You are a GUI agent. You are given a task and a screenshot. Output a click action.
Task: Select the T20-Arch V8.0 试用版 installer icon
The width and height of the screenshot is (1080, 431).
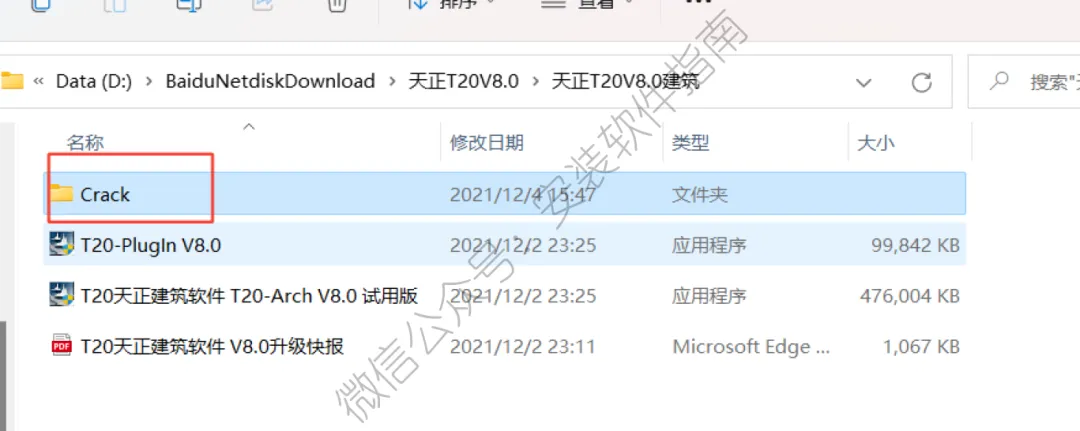point(62,295)
